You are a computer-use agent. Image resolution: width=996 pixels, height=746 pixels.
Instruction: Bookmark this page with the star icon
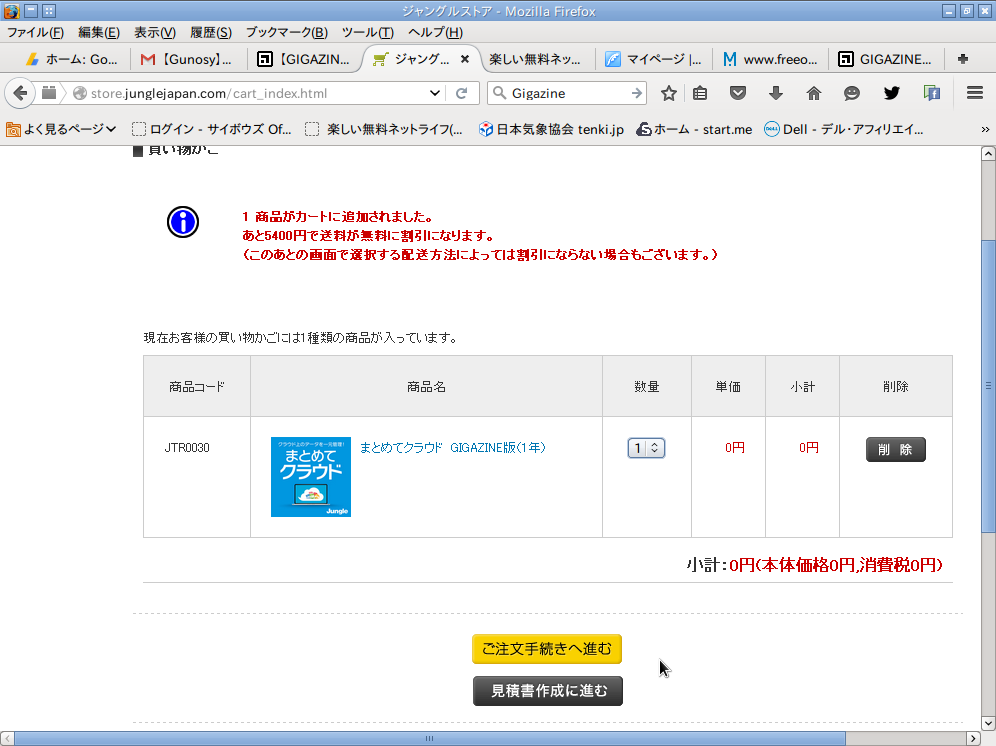(x=668, y=93)
